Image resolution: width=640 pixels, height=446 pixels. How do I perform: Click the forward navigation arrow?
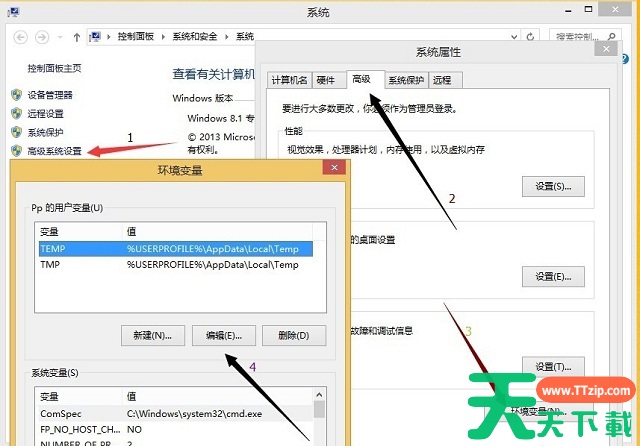tap(43, 37)
